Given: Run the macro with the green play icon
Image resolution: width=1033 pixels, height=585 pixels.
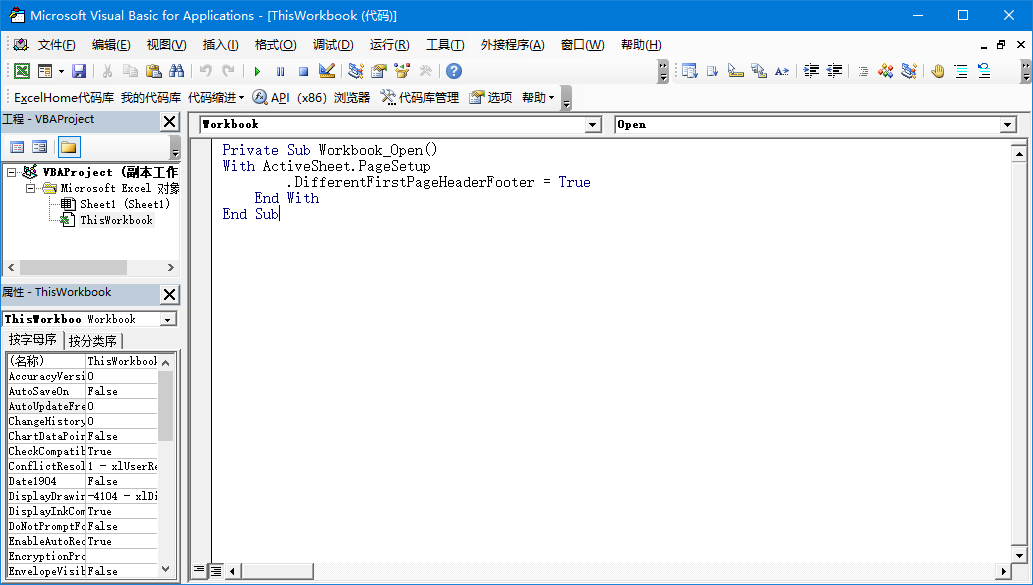Looking at the screenshot, I should click(x=258, y=71).
